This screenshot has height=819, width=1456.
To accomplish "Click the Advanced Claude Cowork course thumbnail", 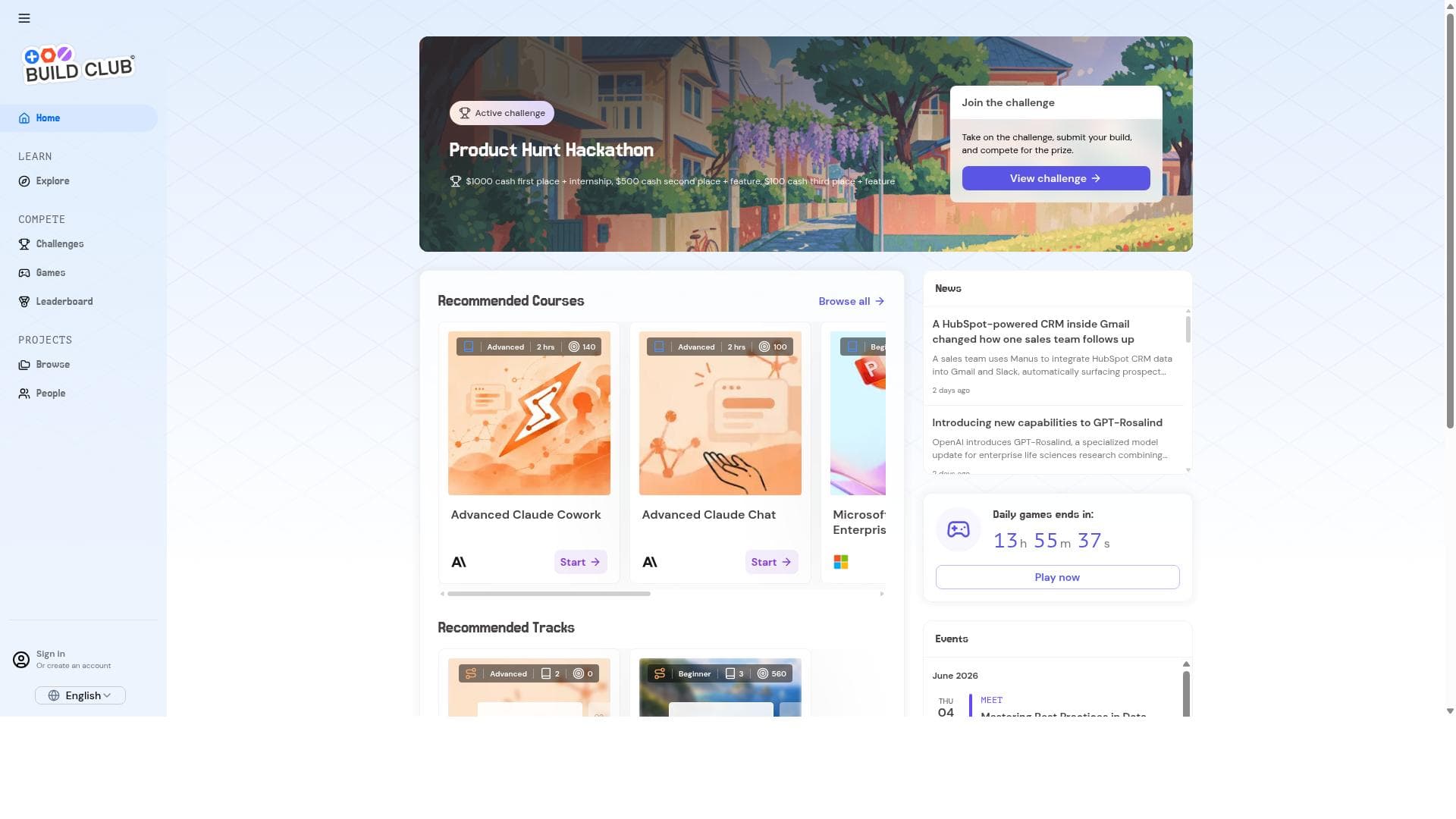I will (529, 413).
